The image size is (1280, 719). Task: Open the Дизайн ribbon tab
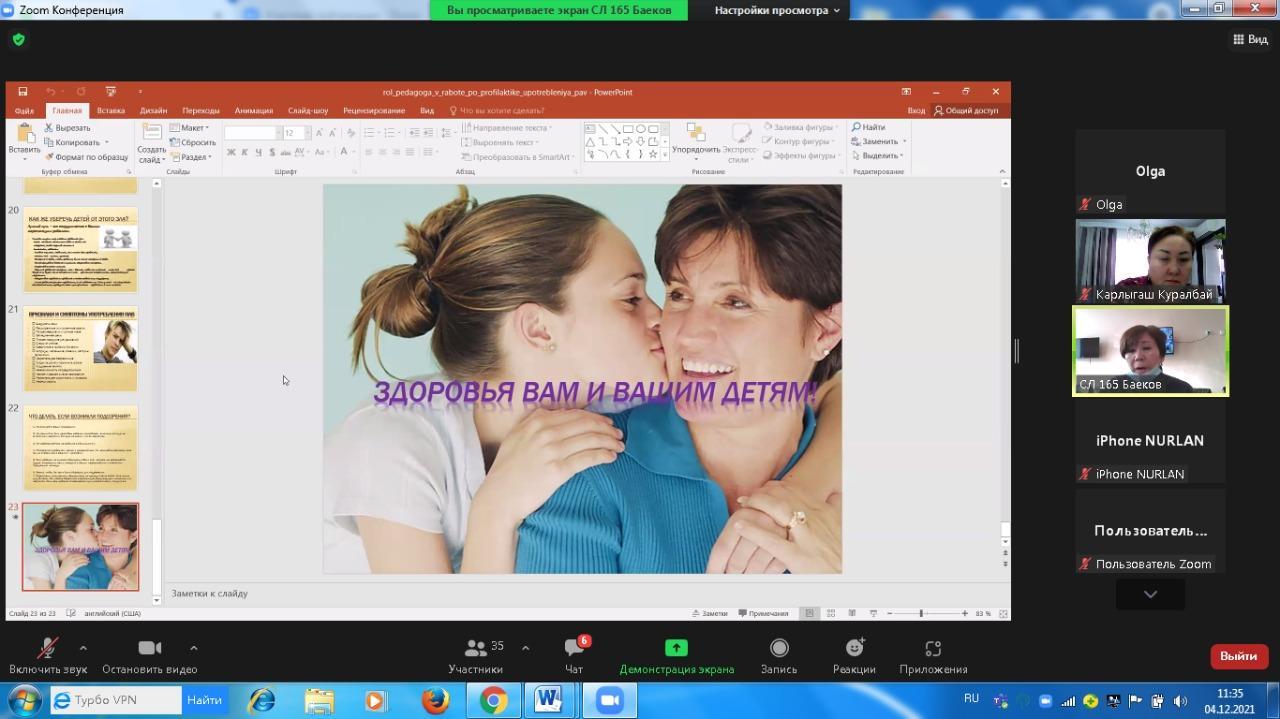[x=153, y=111]
